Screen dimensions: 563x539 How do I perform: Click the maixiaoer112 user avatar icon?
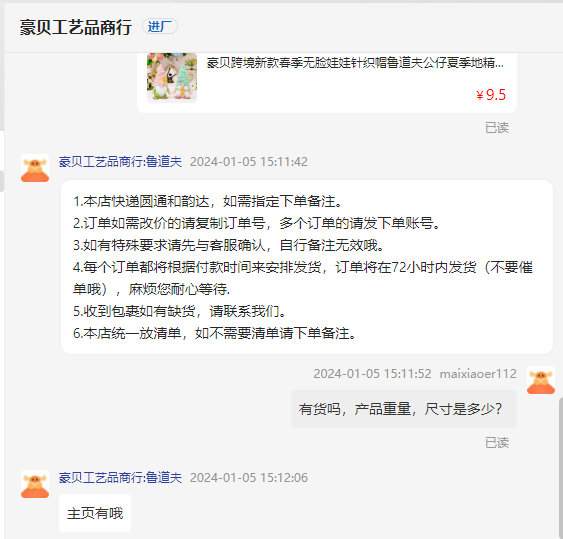[x=541, y=380]
